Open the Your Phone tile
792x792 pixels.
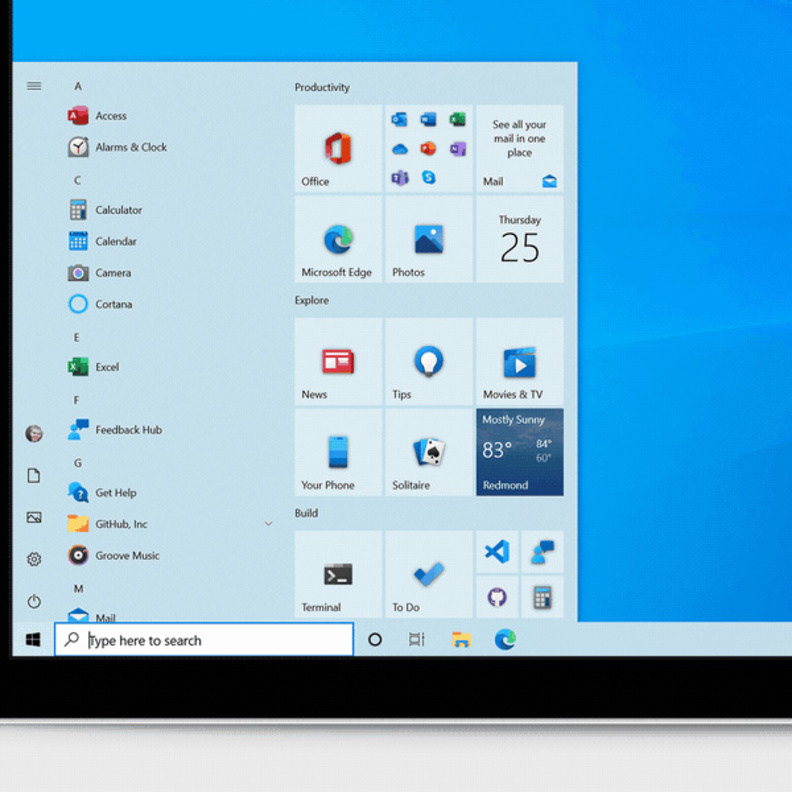click(x=338, y=452)
